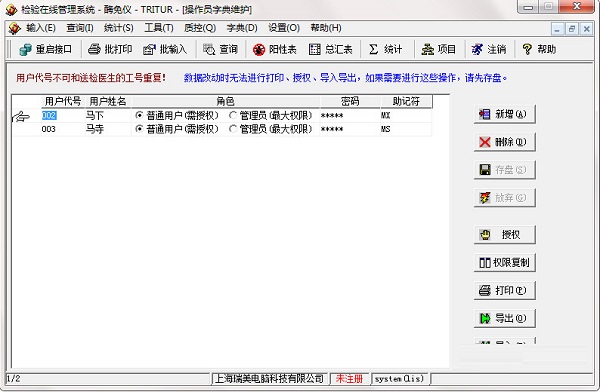
Task: Click 重启接口 toolbar icon
Action: click(x=45, y=49)
